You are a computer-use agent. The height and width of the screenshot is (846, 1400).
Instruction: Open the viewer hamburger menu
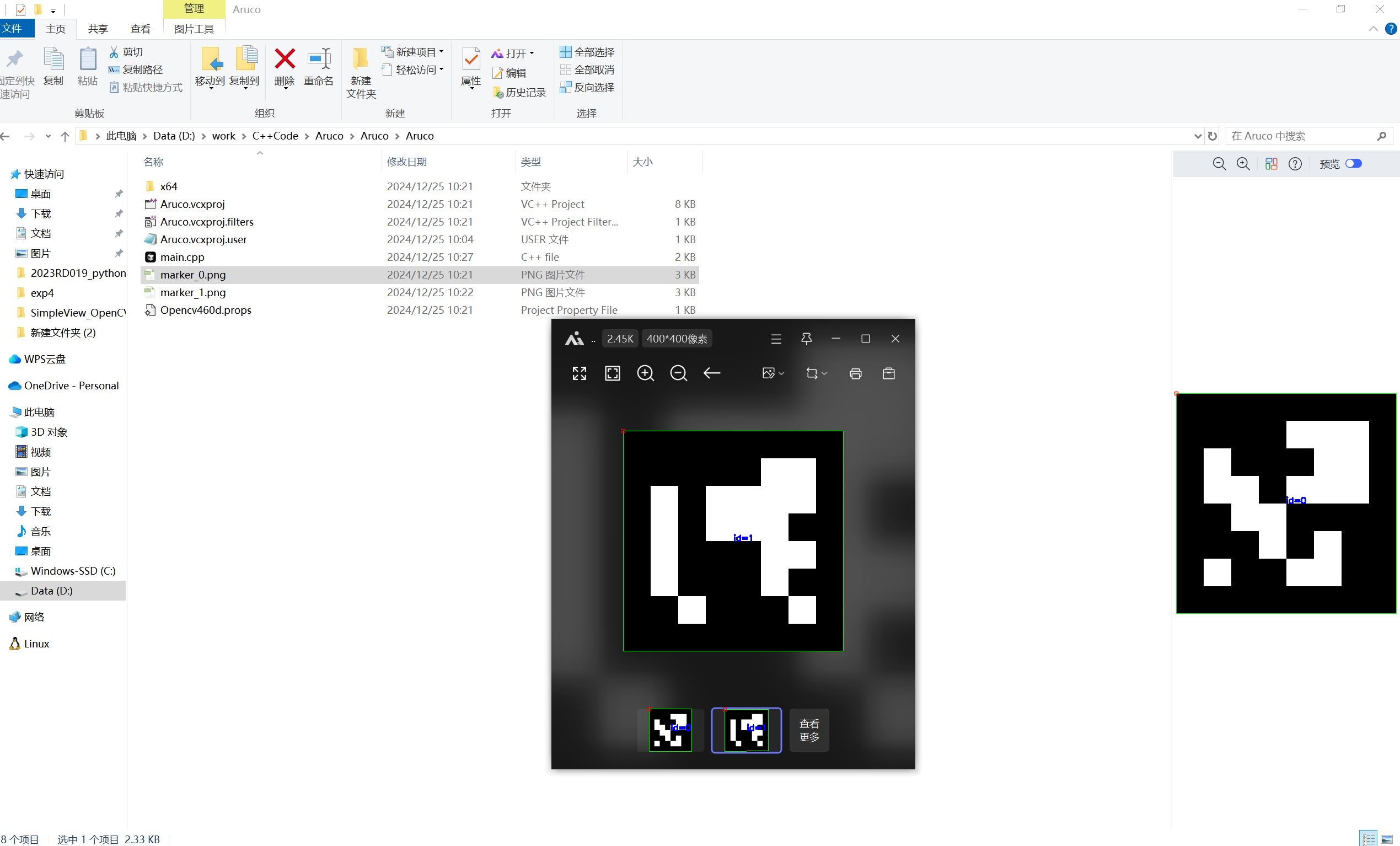tap(776, 339)
